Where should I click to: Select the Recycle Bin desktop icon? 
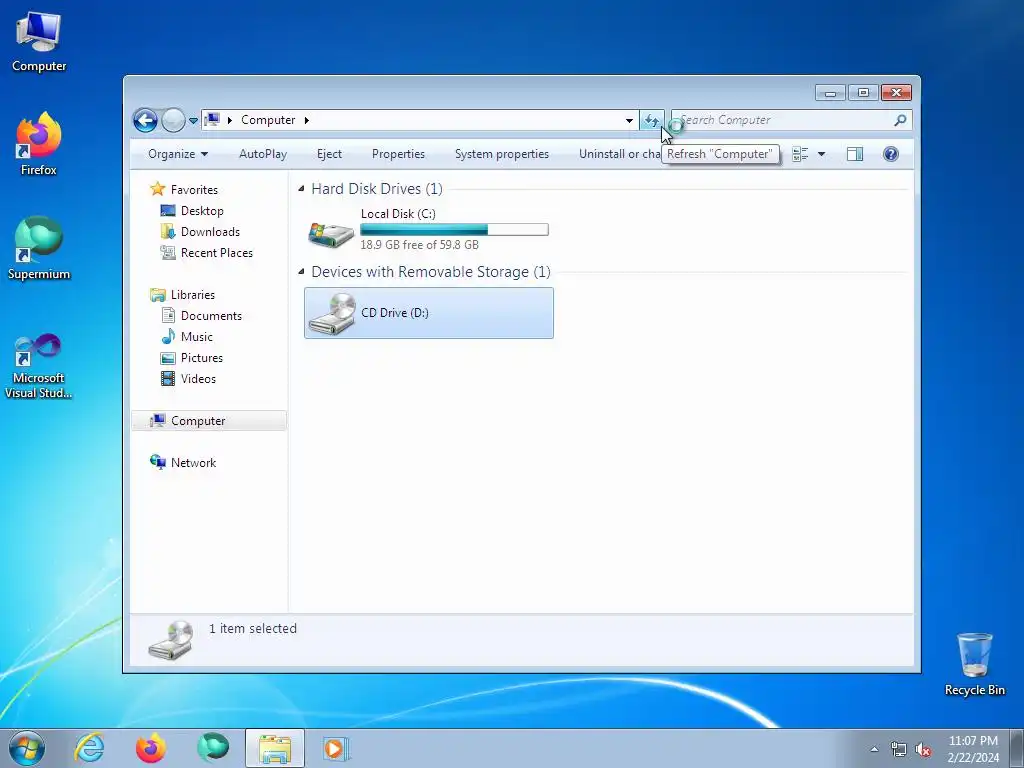(x=974, y=664)
